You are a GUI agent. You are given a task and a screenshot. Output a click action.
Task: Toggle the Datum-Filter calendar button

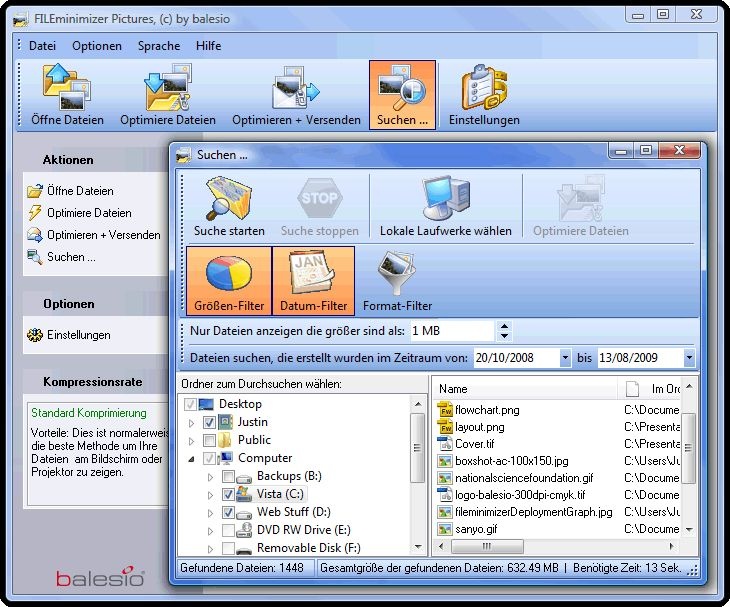pyautogui.click(x=313, y=281)
